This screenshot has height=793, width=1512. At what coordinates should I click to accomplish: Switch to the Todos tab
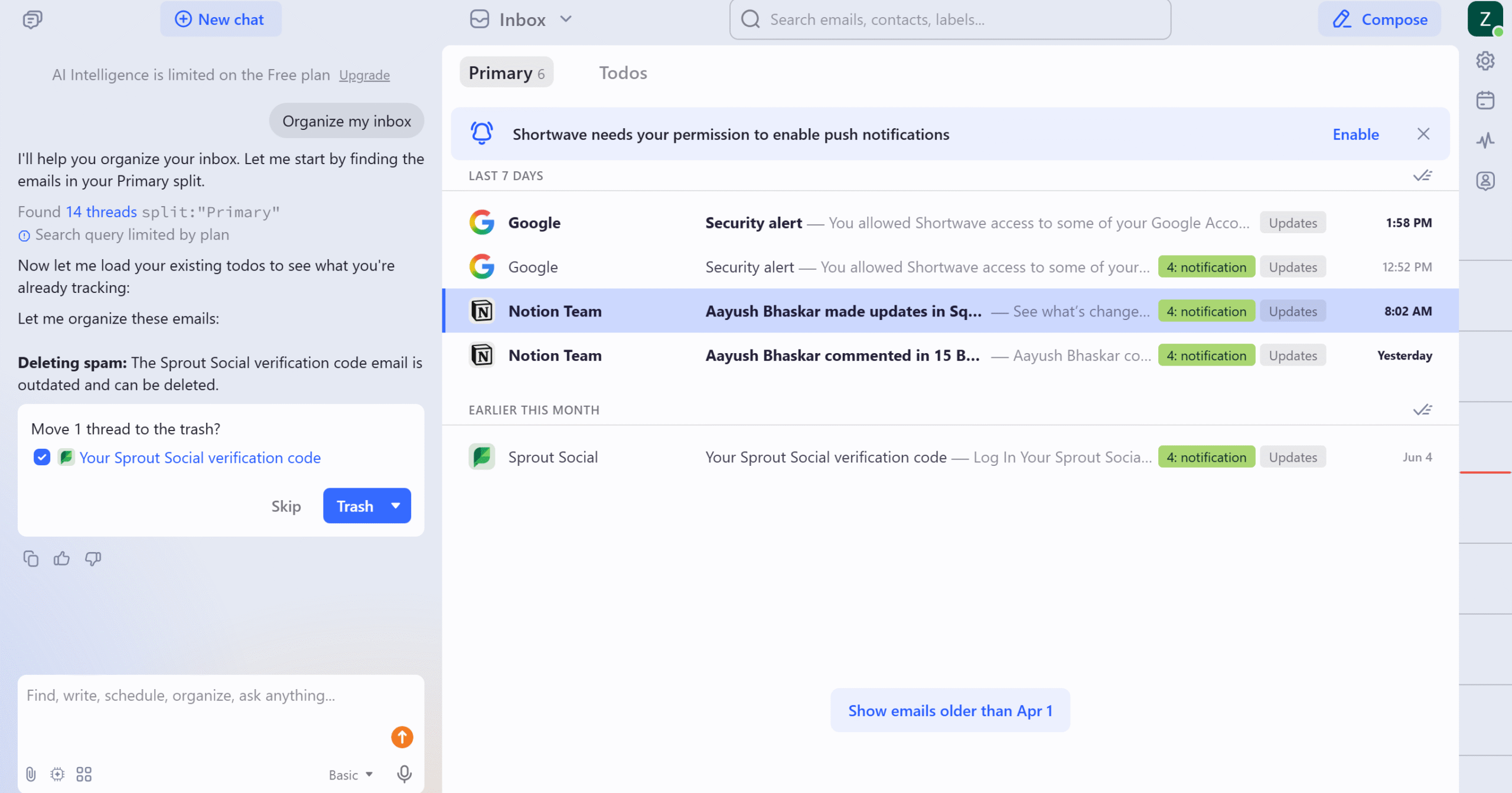[x=623, y=73]
